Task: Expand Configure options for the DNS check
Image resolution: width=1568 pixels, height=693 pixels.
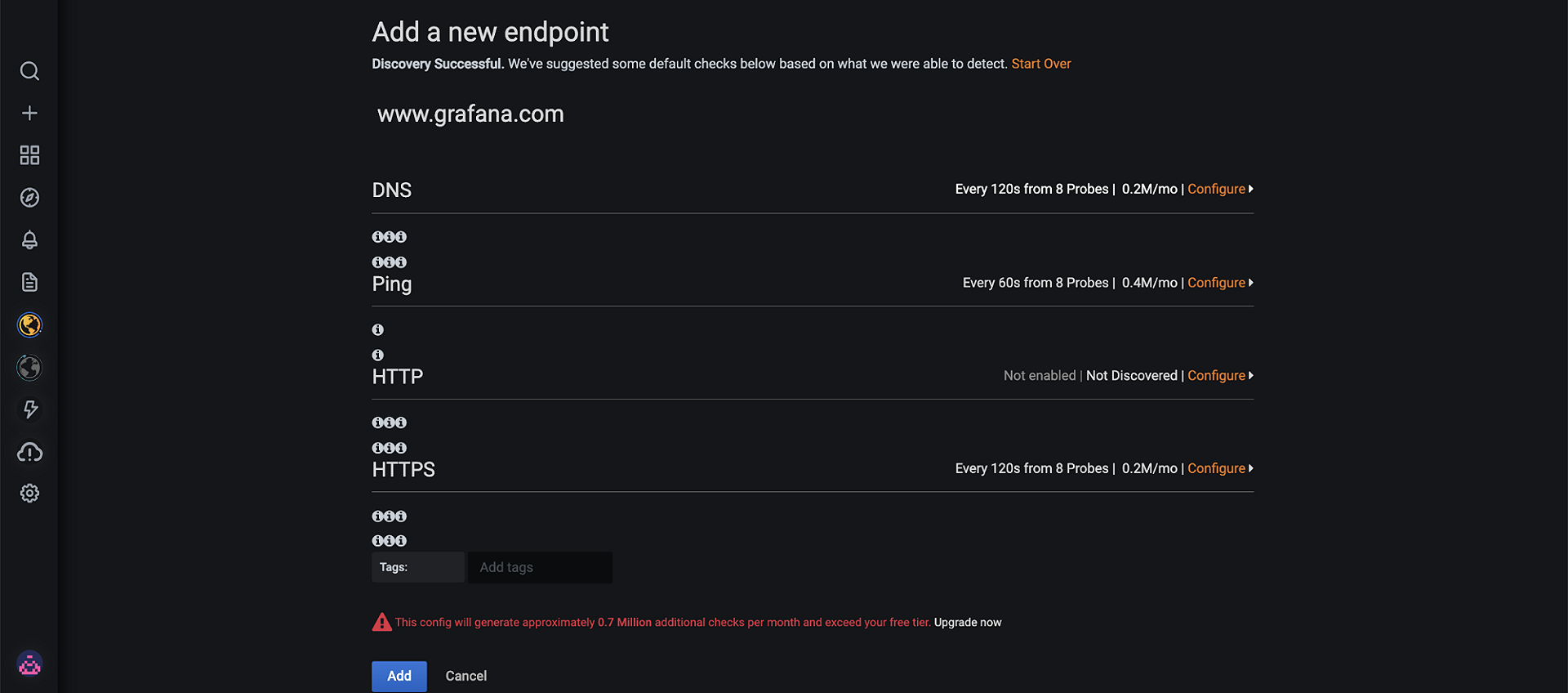Action: (x=1218, y=189)
